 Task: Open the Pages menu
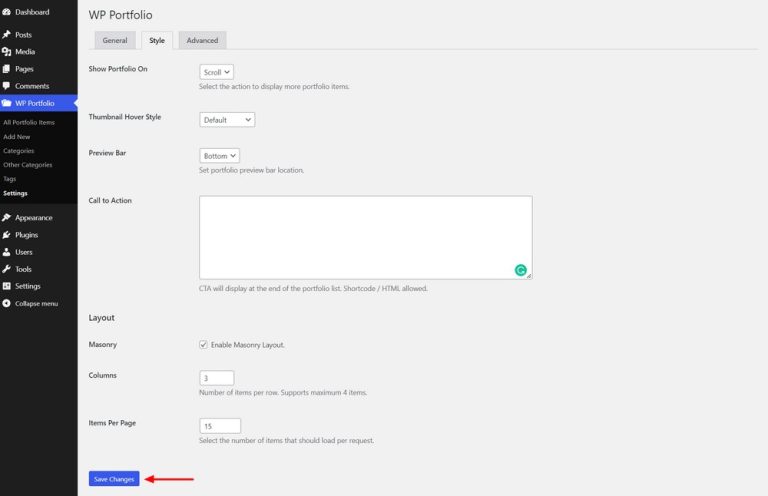pos(24,69)
